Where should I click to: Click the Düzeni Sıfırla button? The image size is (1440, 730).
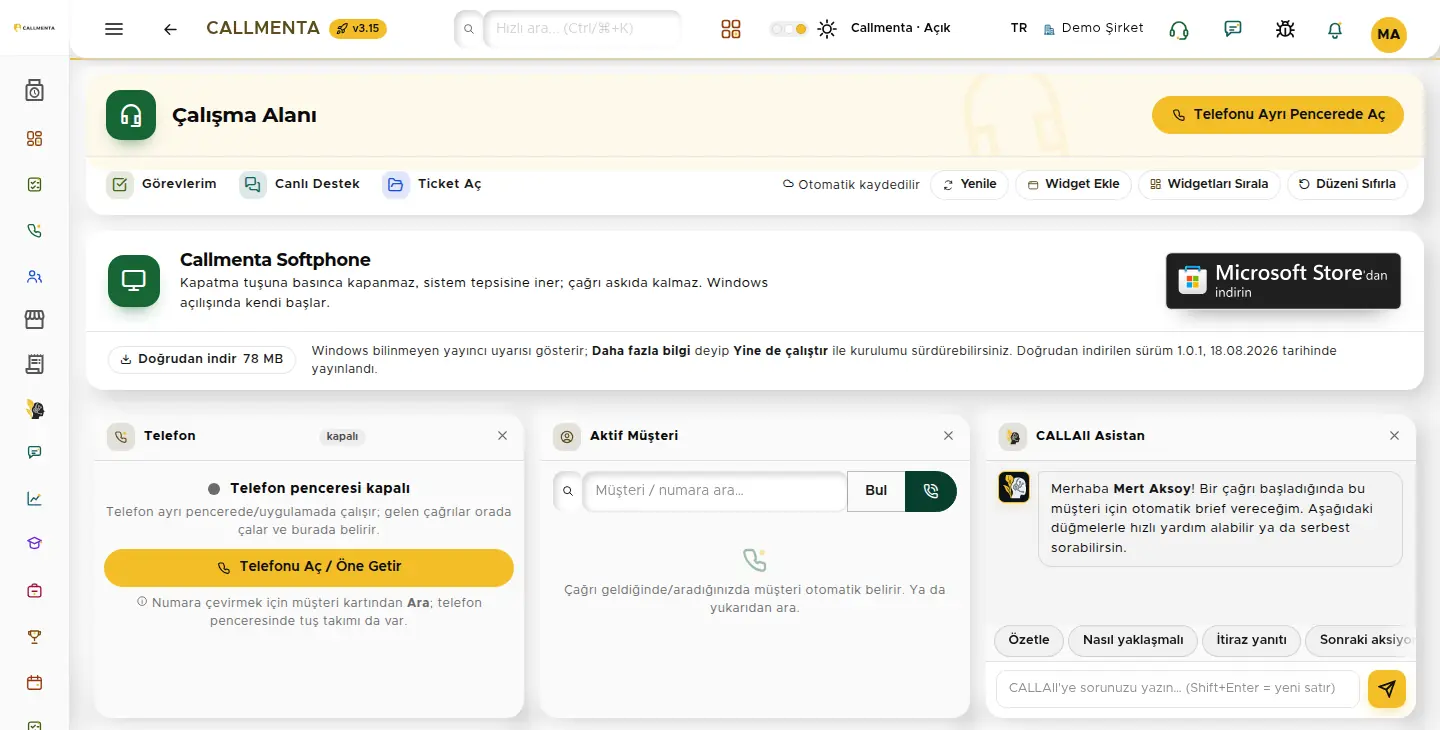click(x=1347, y=185)
